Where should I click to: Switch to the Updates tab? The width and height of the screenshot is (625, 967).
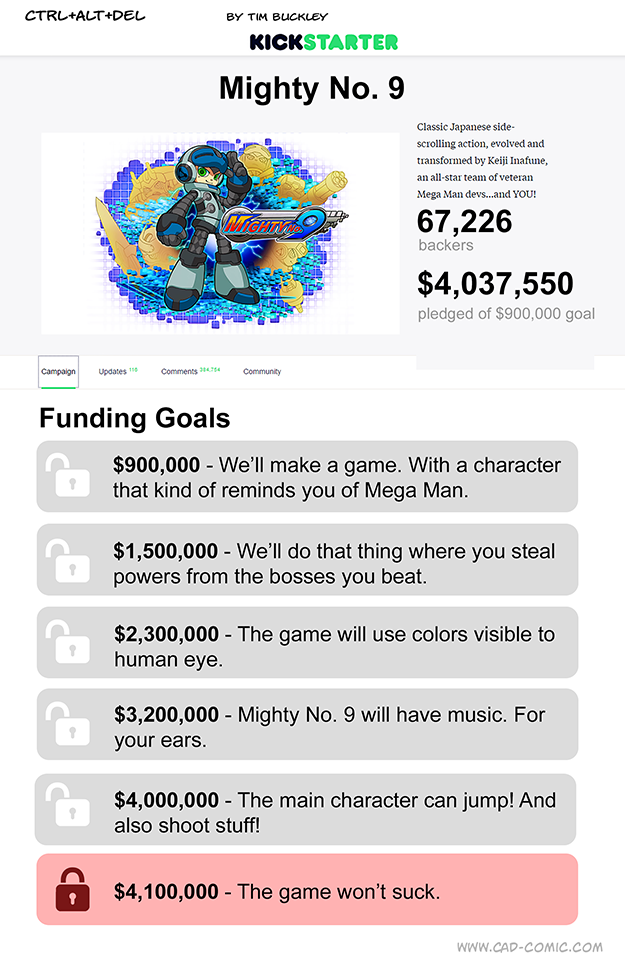click(114, 371)
